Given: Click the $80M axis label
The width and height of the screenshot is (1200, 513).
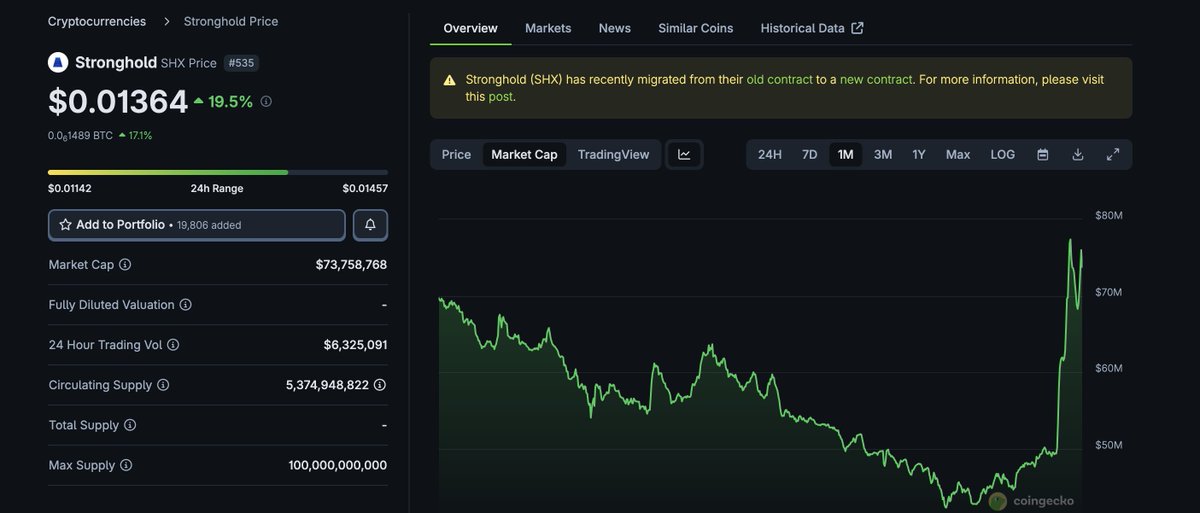Looking at the screenshot, I should pos(1109,215).
